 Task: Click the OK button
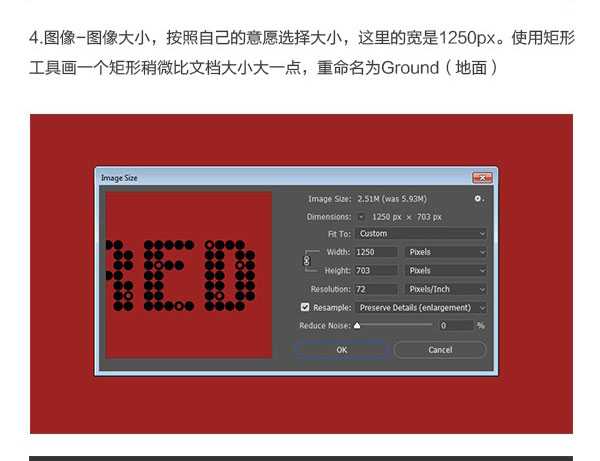[341, 350]
